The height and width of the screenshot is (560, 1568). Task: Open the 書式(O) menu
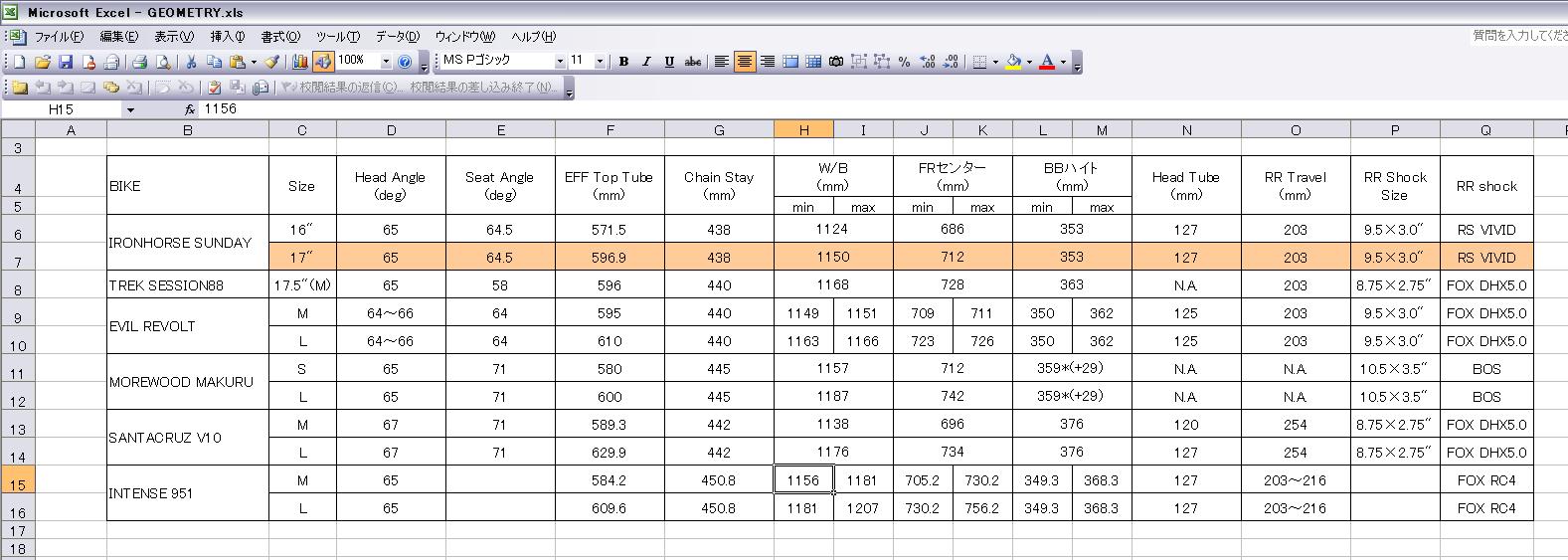pyautogui.click(x=279, y=36)
